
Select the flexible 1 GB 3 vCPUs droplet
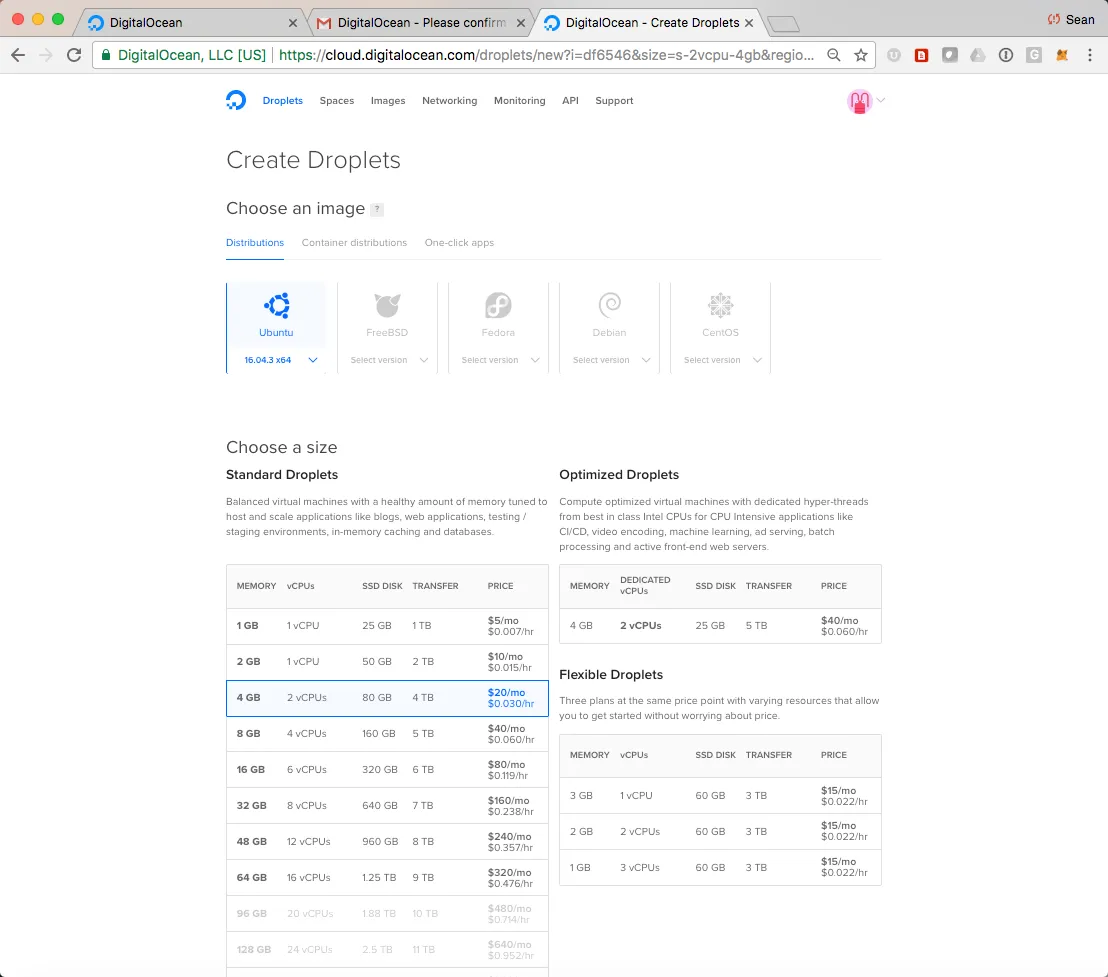click(720, 868)
